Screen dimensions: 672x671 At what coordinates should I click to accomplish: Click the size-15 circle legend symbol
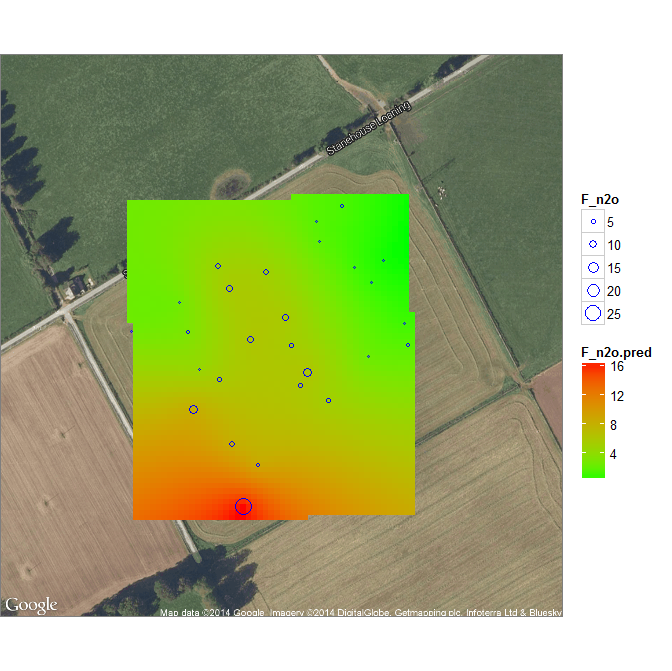pyautogui.click(x=593, y=268)
